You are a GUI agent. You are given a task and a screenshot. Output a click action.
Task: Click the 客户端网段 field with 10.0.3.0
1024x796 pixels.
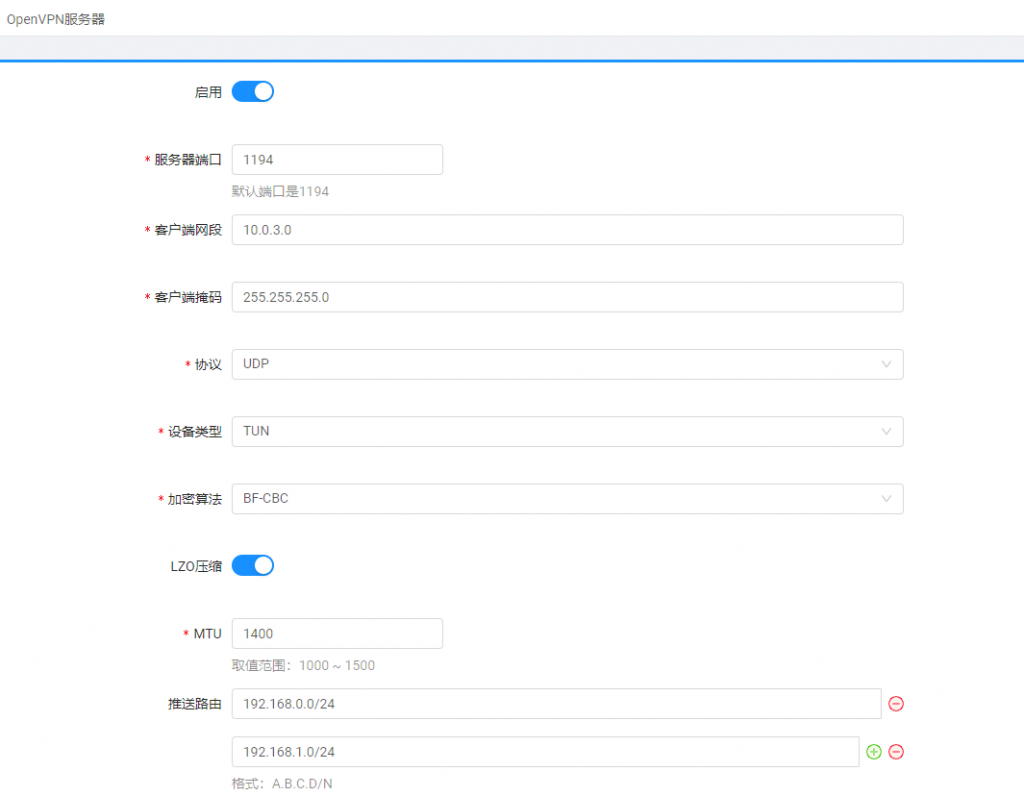(x=567, y=230)
